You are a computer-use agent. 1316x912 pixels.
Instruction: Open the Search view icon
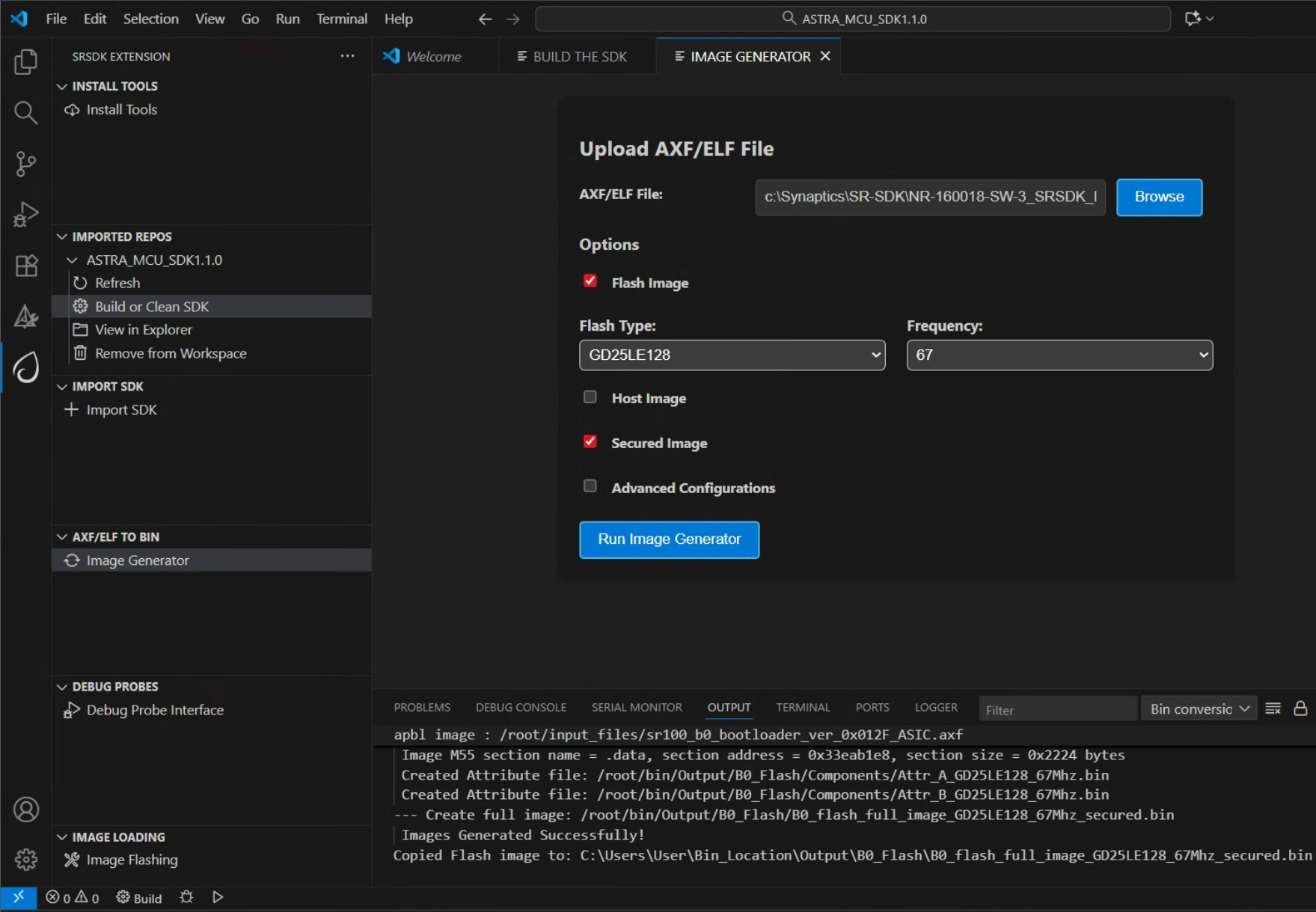tap(25, 113)
